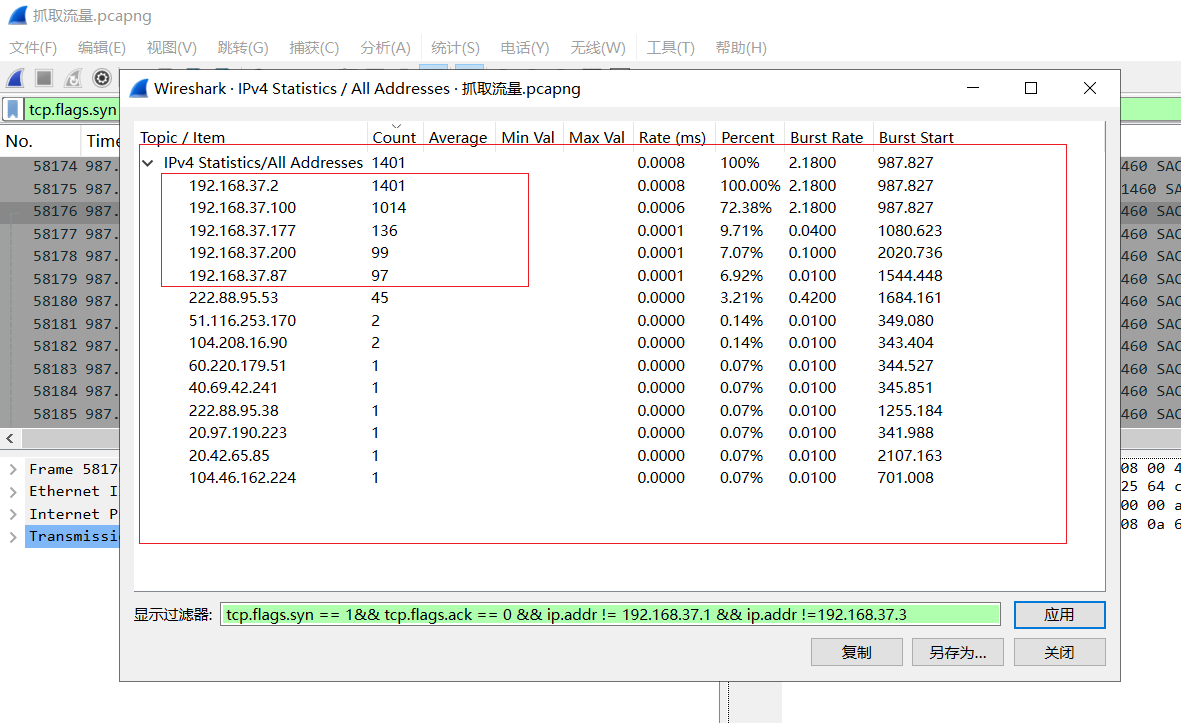Close the IPv4 Statistics dialog with X

pos(1090,88)
